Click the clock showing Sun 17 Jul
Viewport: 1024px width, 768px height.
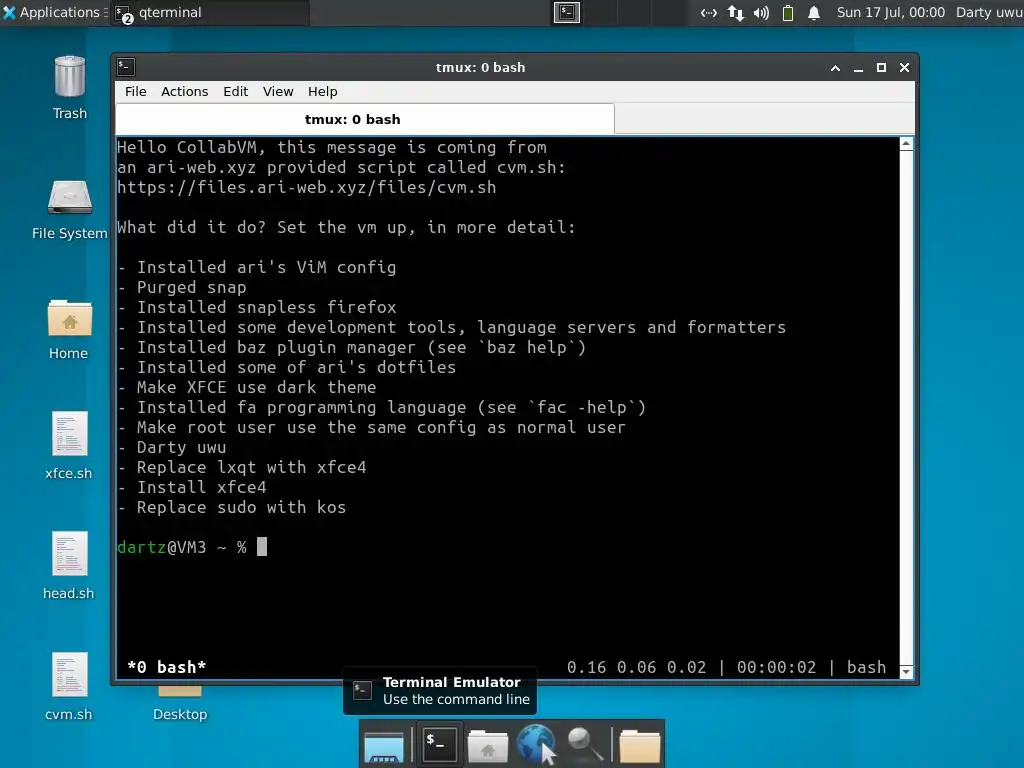coord(891,12)
